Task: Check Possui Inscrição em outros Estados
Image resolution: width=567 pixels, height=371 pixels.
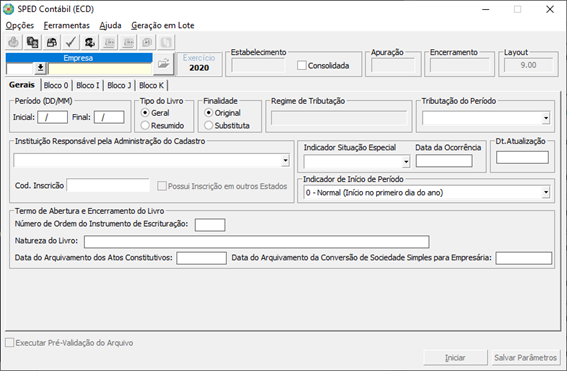Action: click(162, 186)
